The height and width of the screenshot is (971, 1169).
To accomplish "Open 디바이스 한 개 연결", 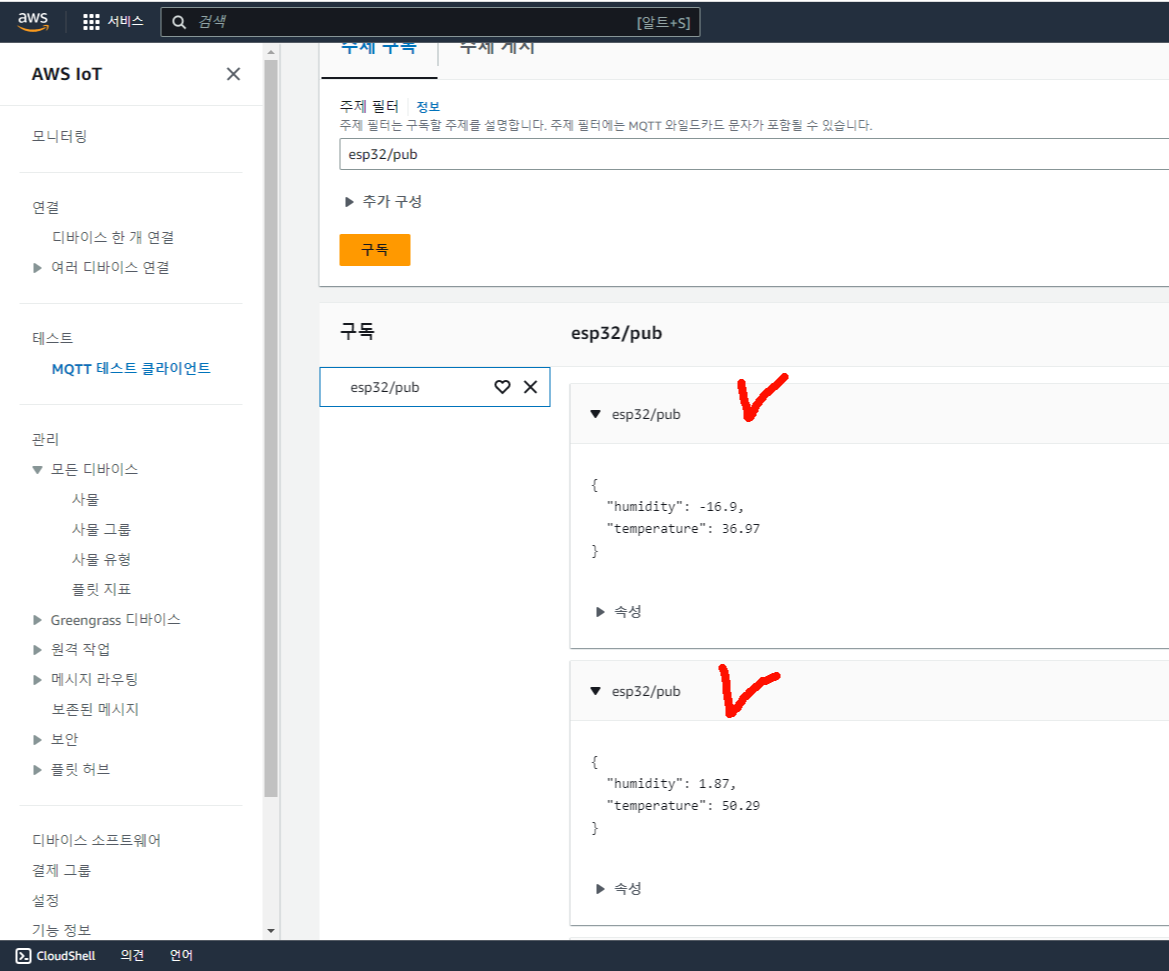I will [x=113, y=237].
